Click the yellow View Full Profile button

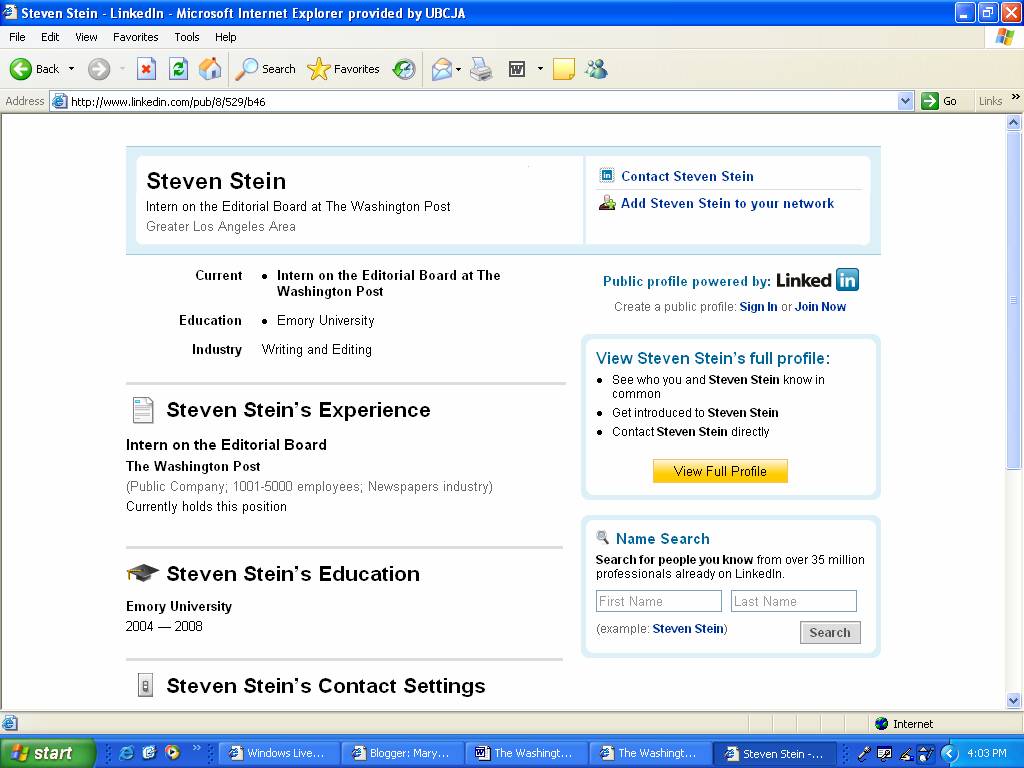pos(720,472)
